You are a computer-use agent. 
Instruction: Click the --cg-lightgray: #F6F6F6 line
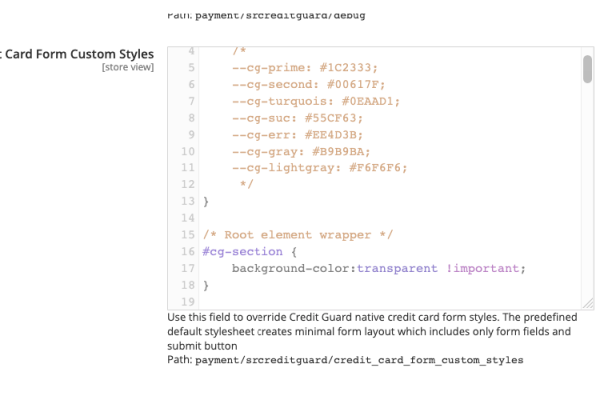(319, 168)
